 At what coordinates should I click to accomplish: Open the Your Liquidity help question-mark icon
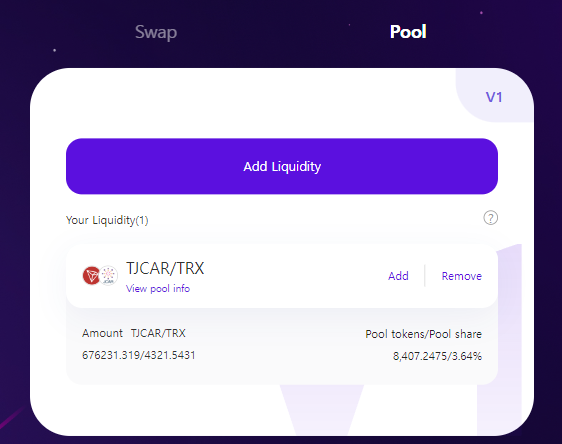(490, 218)
